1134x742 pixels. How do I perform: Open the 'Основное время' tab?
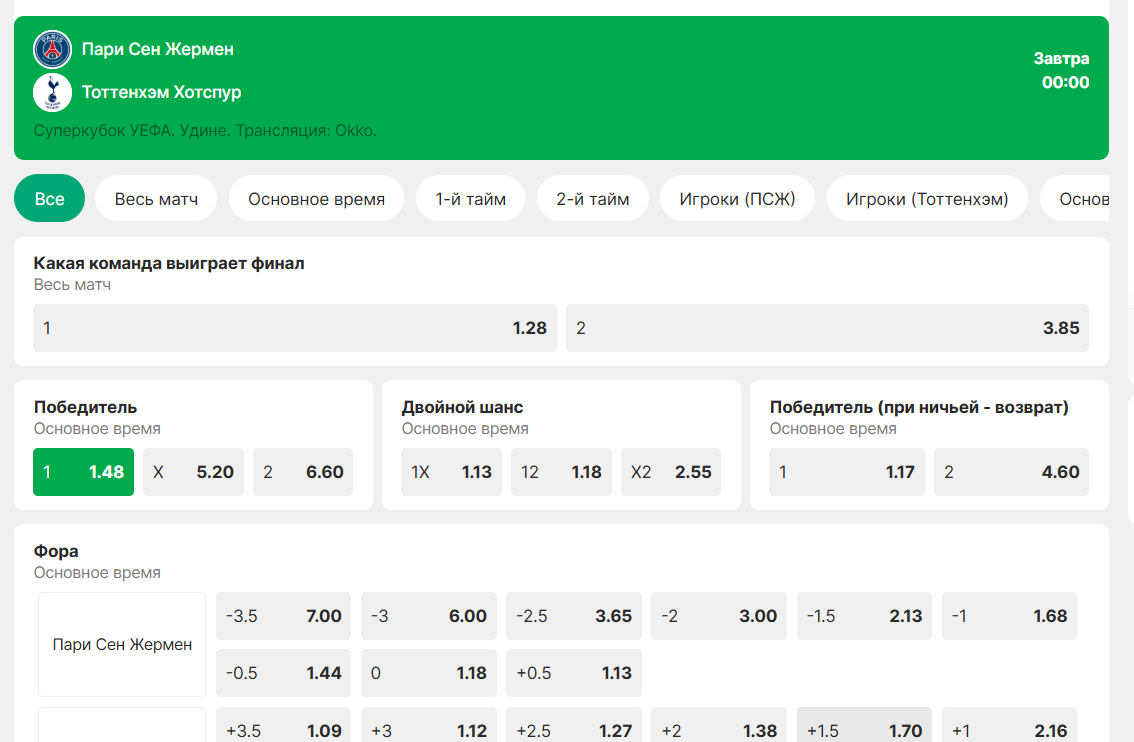coord(316,199)
